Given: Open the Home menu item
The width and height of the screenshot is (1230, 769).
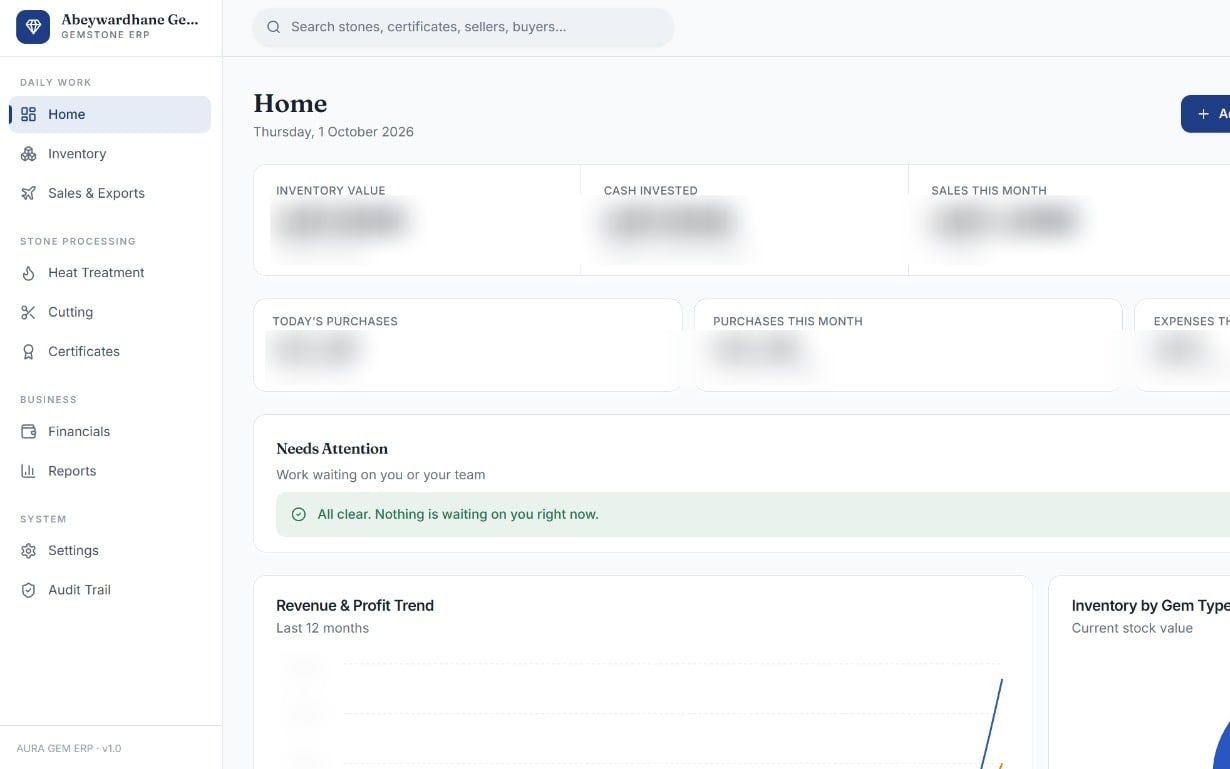Looking at the screenshot, I should tap(110, 114).
